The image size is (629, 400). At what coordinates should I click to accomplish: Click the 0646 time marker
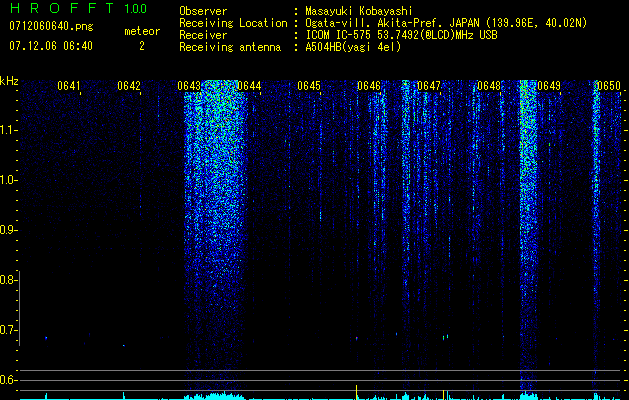tap(369, 86)
